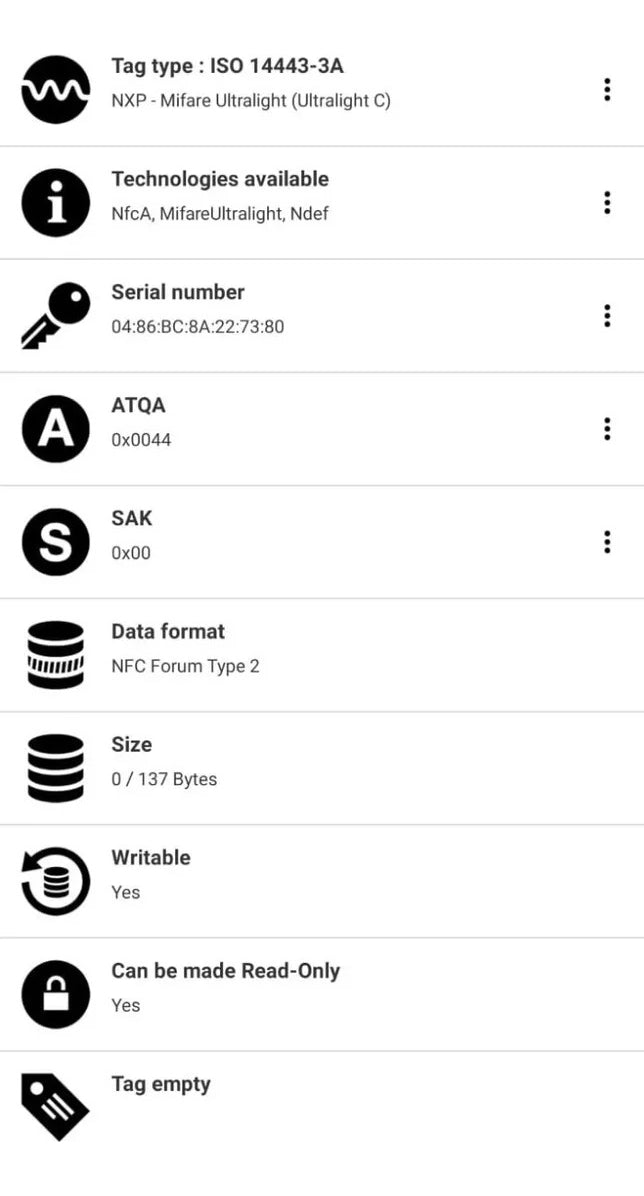The image size is (644, 1196).
Task: Tap the ATQA letter A icon
Action: (x=56, y=429)
